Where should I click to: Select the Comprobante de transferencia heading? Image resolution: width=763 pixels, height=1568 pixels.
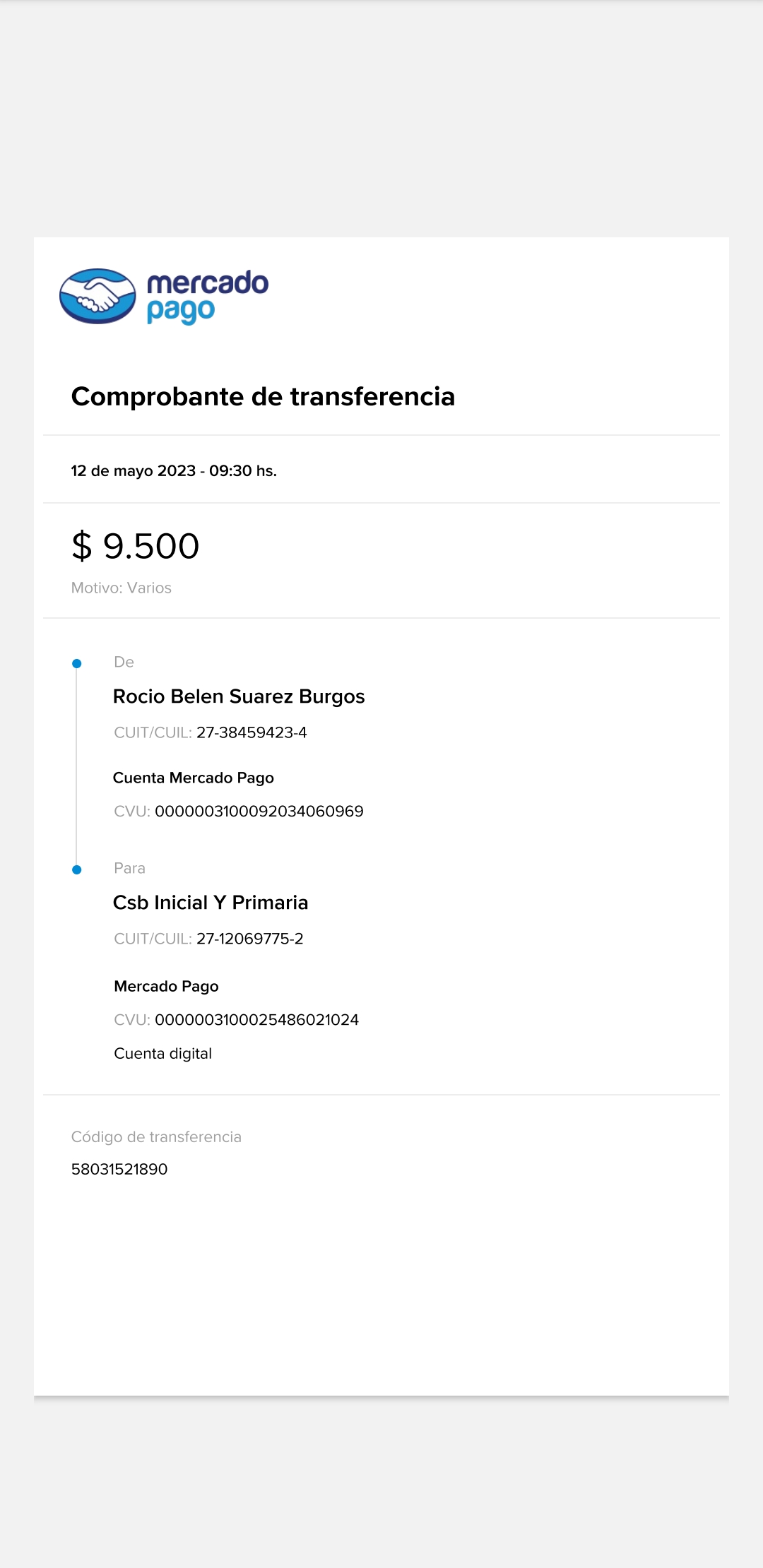(263, 397)
